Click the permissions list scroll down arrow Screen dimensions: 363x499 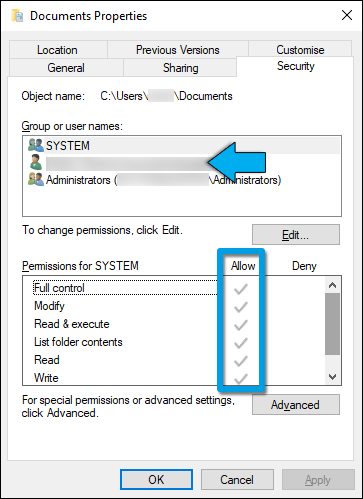tap(332, 377)
